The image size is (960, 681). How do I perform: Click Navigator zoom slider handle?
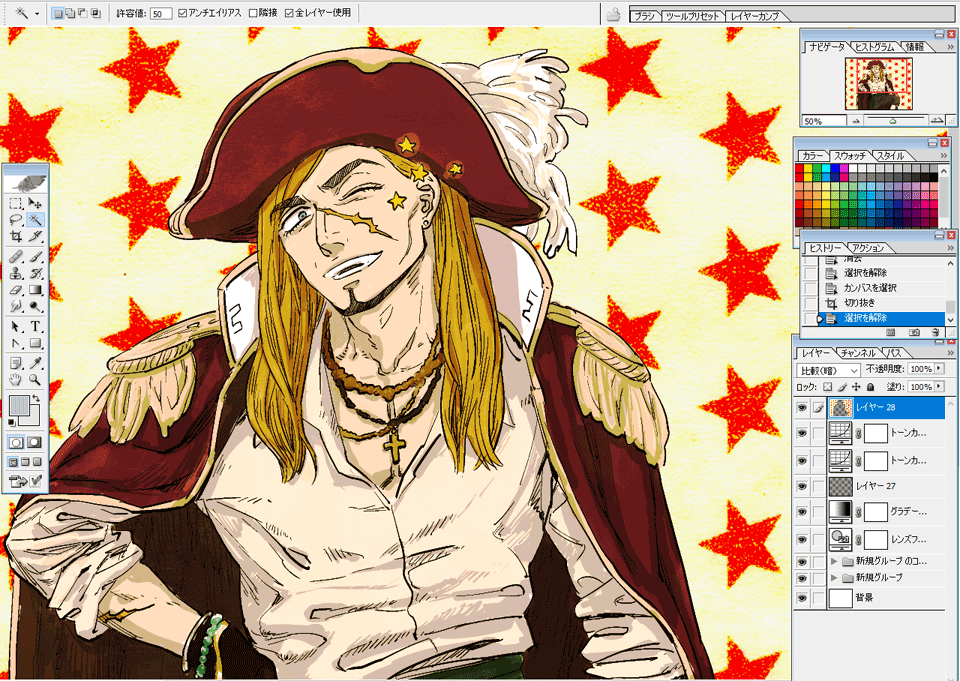click(x=892, y=121)
